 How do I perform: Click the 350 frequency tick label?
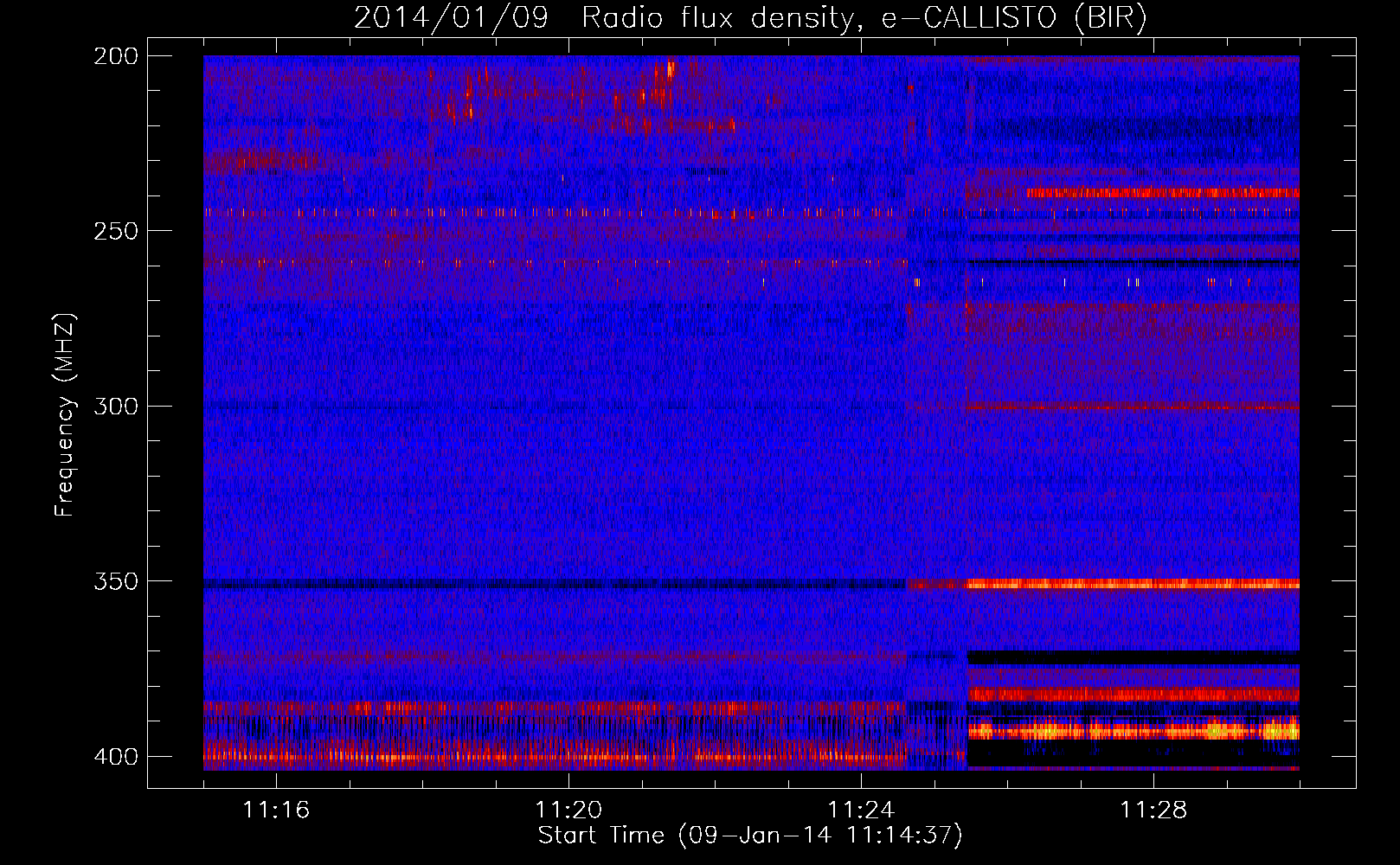tap(115, 581)
